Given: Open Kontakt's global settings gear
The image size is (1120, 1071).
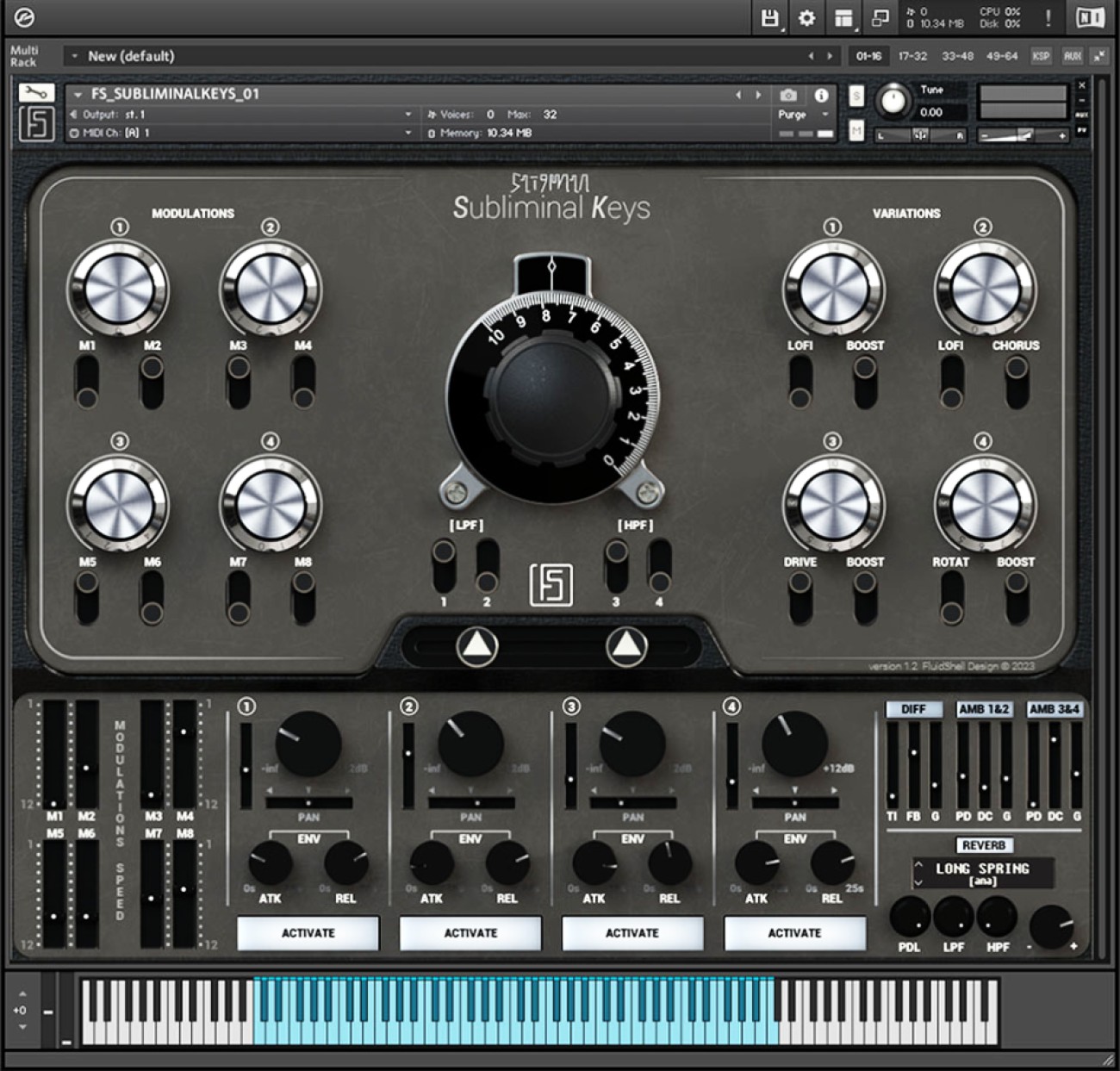Looking at the screenshot, I should 807,17.
